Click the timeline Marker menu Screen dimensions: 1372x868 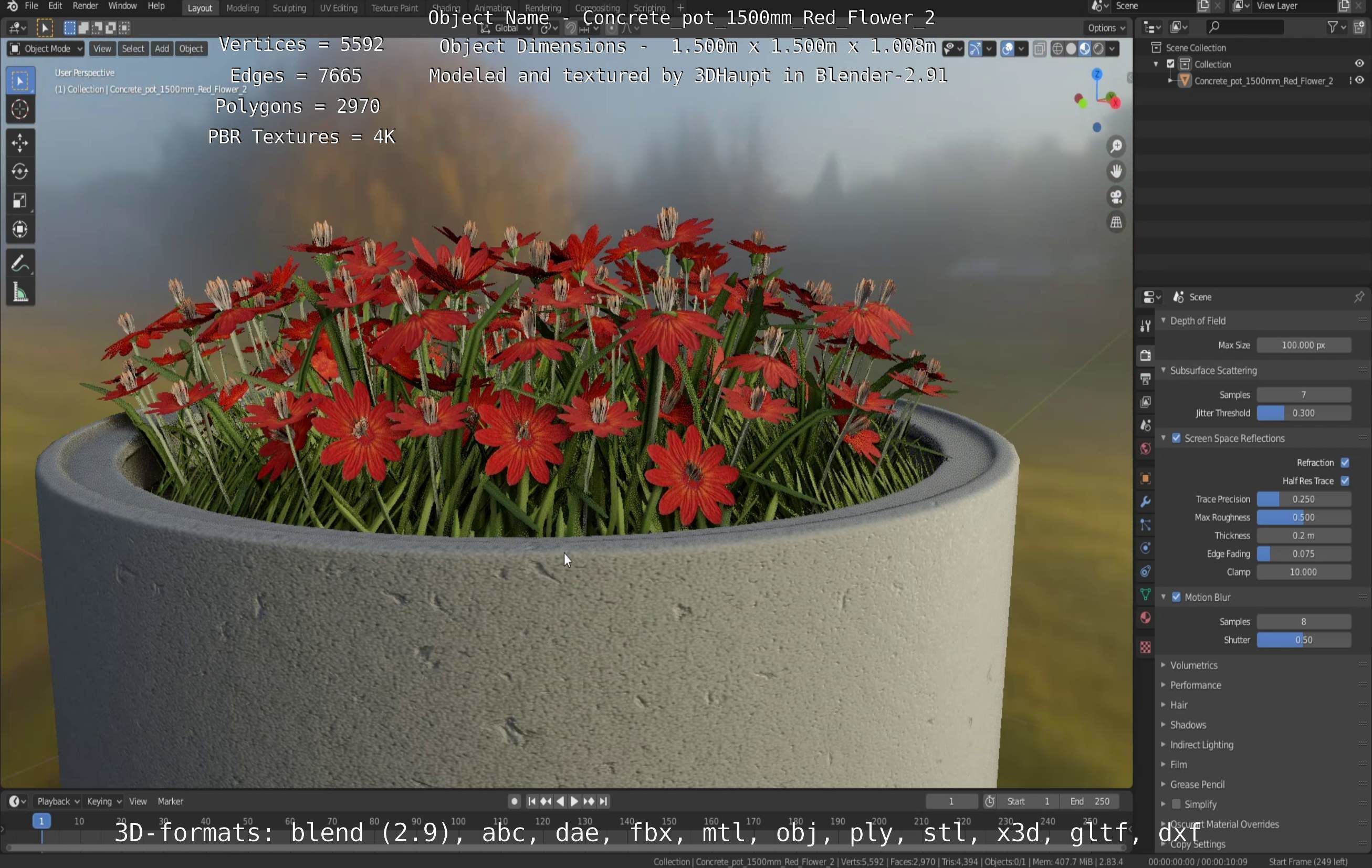pos(170,801)
